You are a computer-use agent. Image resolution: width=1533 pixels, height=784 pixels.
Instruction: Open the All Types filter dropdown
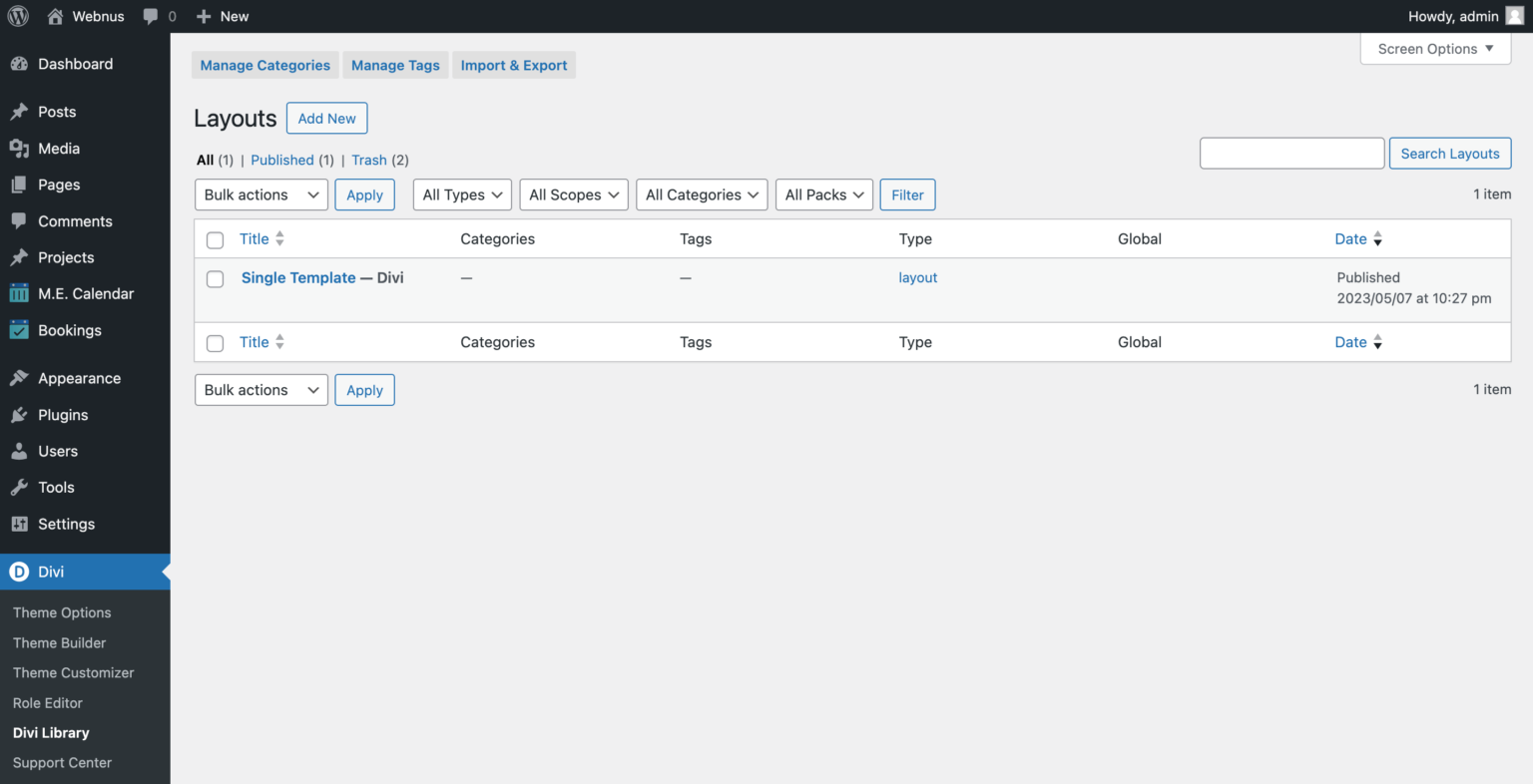click(462, 195)
